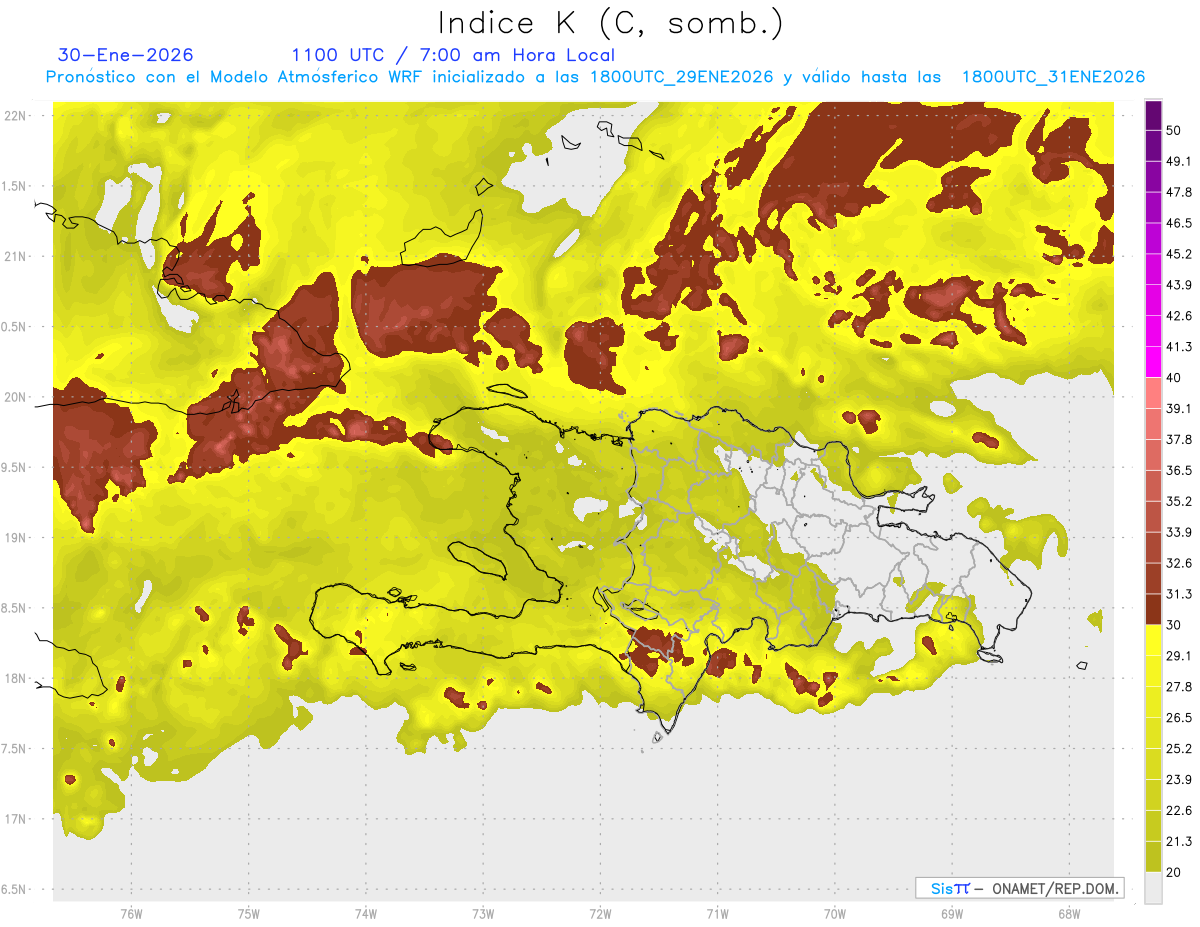1200x927 pixels.
Task: Click the '75W' longitude label
Action: click(249, 915)
